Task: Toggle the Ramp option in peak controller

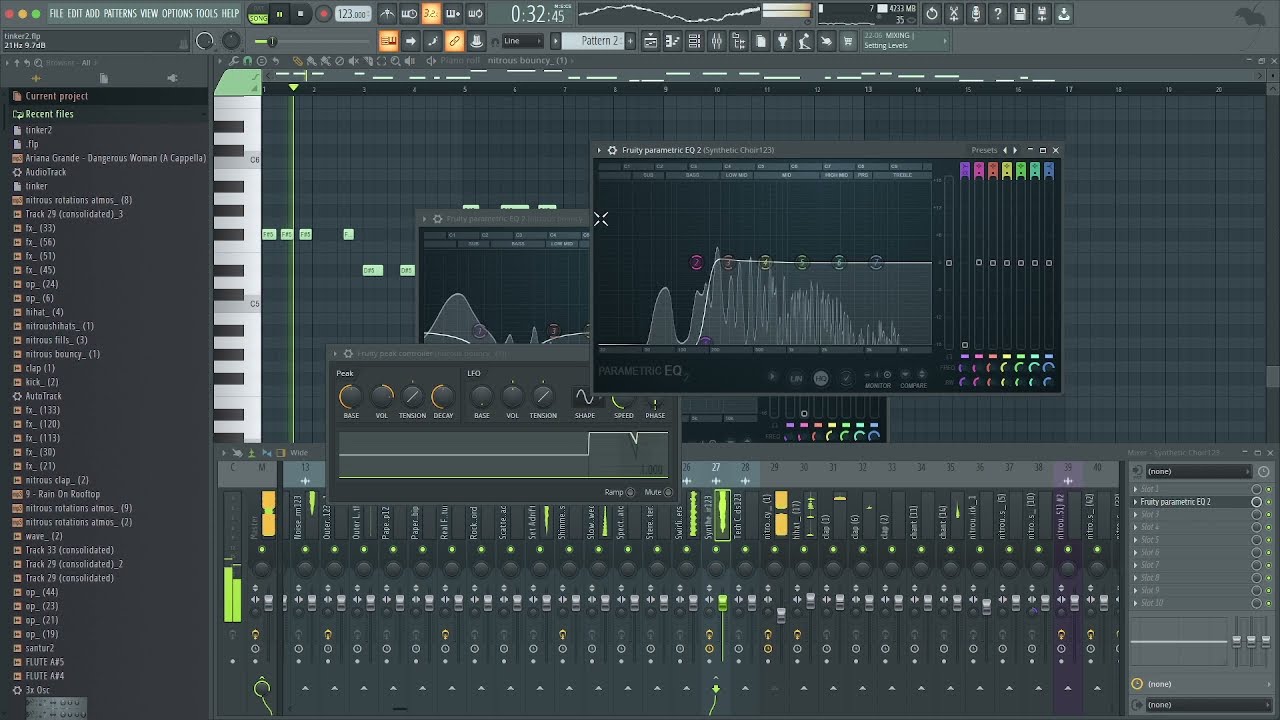Action: 631,492
